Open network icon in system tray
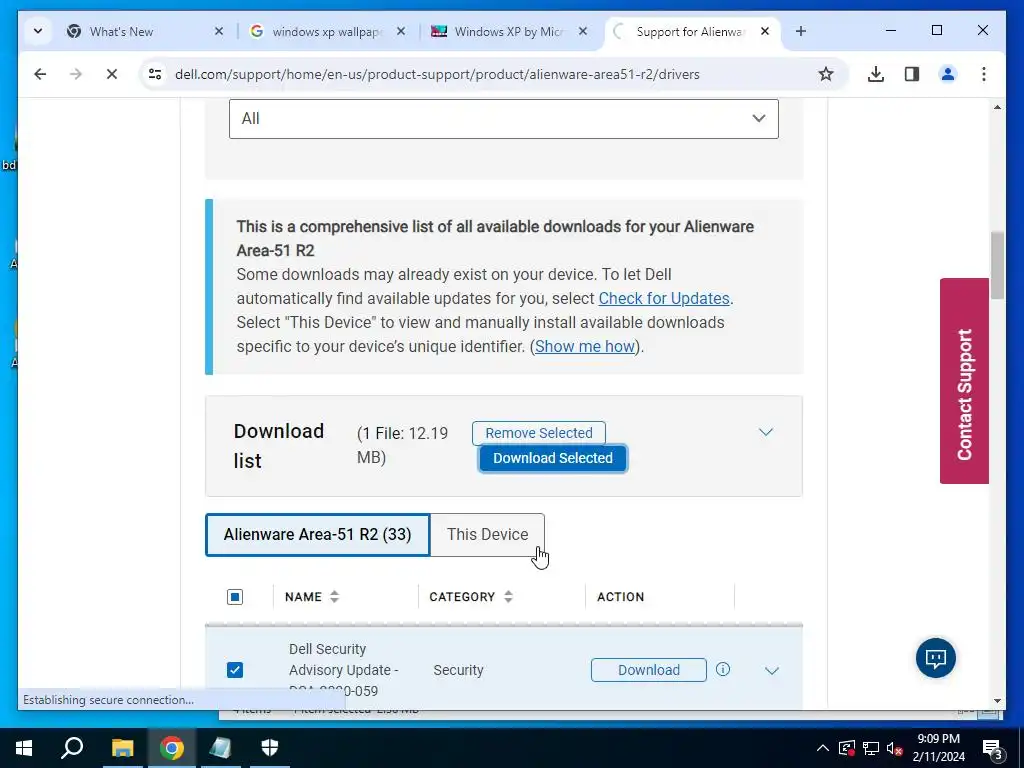This screenshot has width=1024, height=768. [x=870, y=748]
